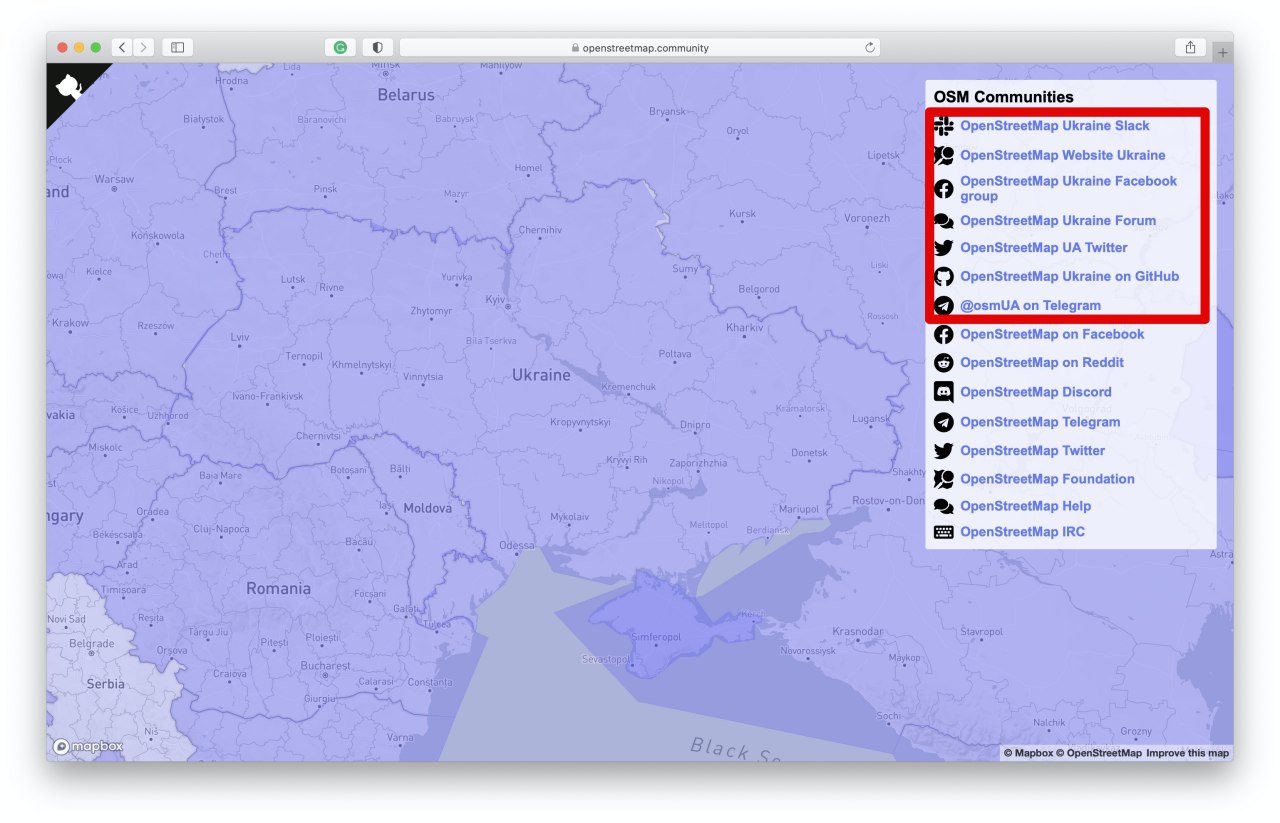Open OpenStreetMap on Facebook link
This screenshot has height=823, width=1280.
(x=1052, y=334)
